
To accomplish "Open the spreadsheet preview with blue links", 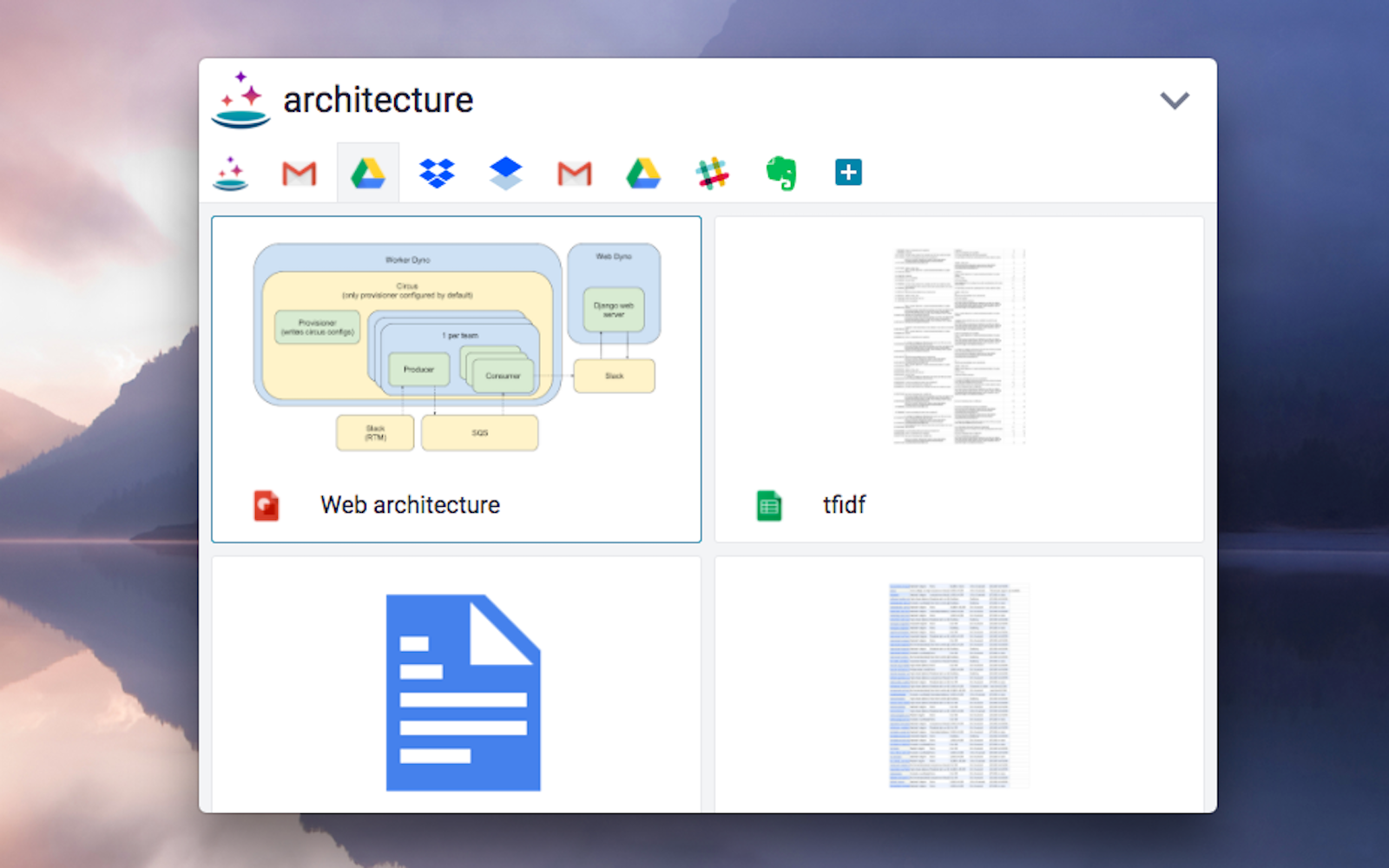I will point(959,685).
